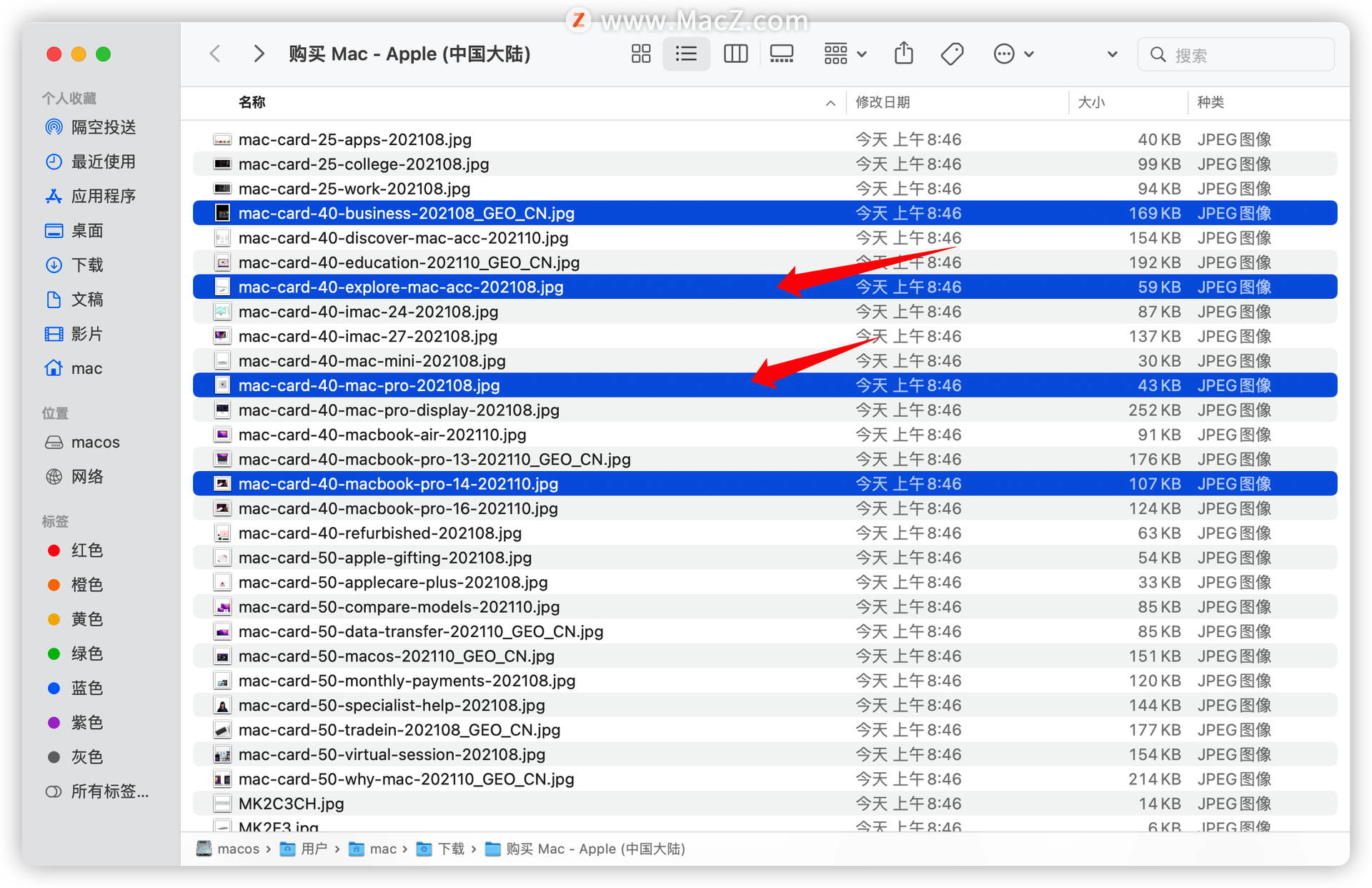Image resolution: width=1372 pixels, height=888 pixels.
Task: Click 下载 in the path bar
Action: tap(441, 849)
